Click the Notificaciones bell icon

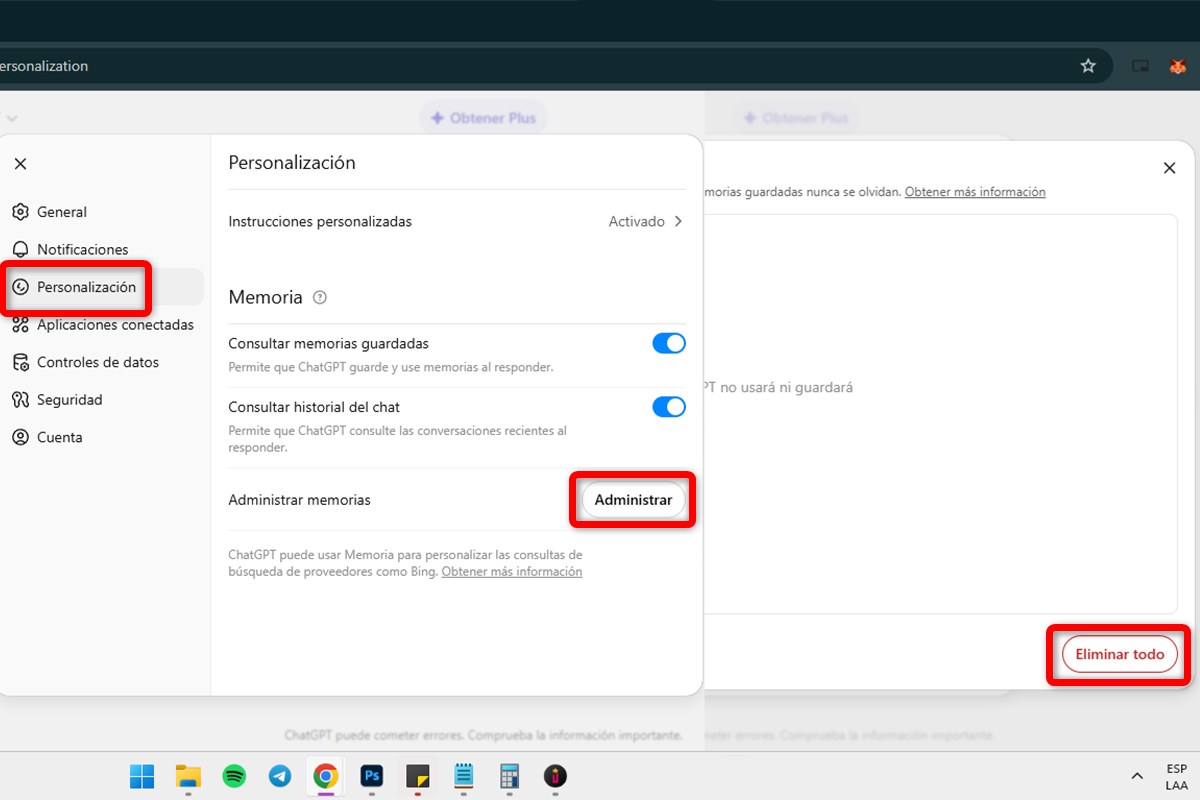20,249
